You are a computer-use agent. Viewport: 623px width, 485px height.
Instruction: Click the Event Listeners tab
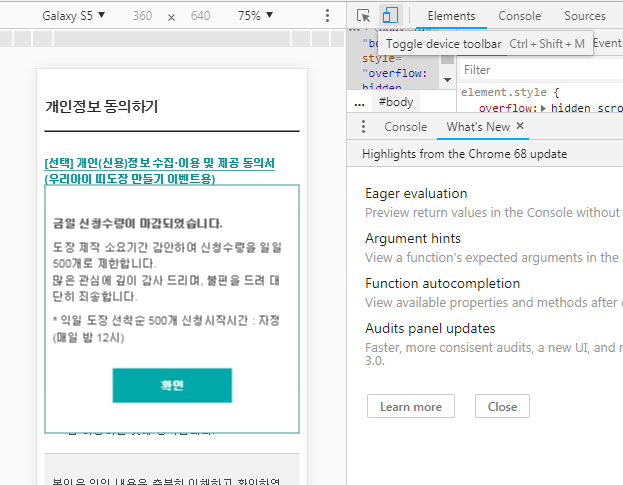[607, 43]
